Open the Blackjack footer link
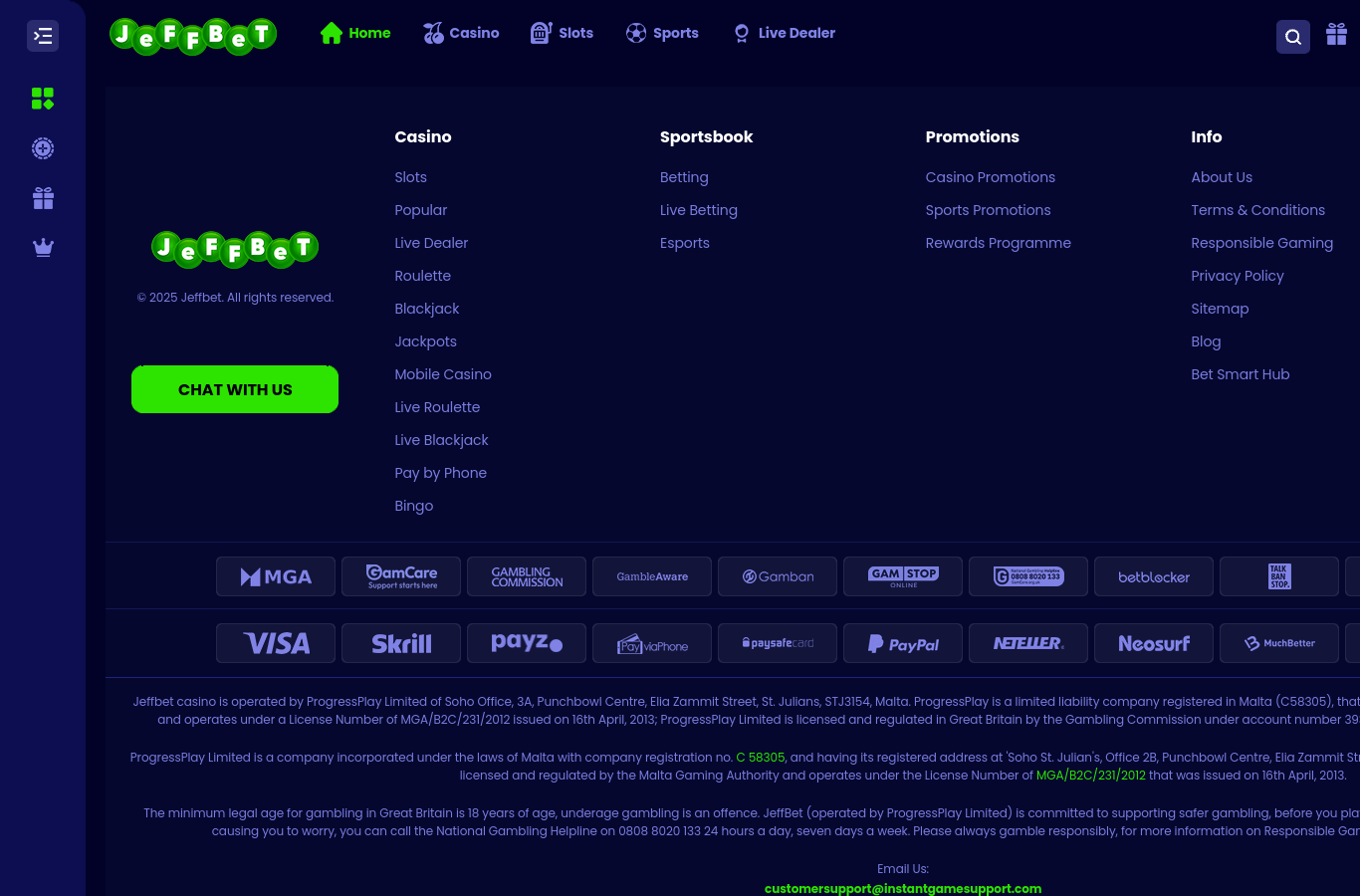Viewport: 1360px width, 896px height. pos(426,309)
